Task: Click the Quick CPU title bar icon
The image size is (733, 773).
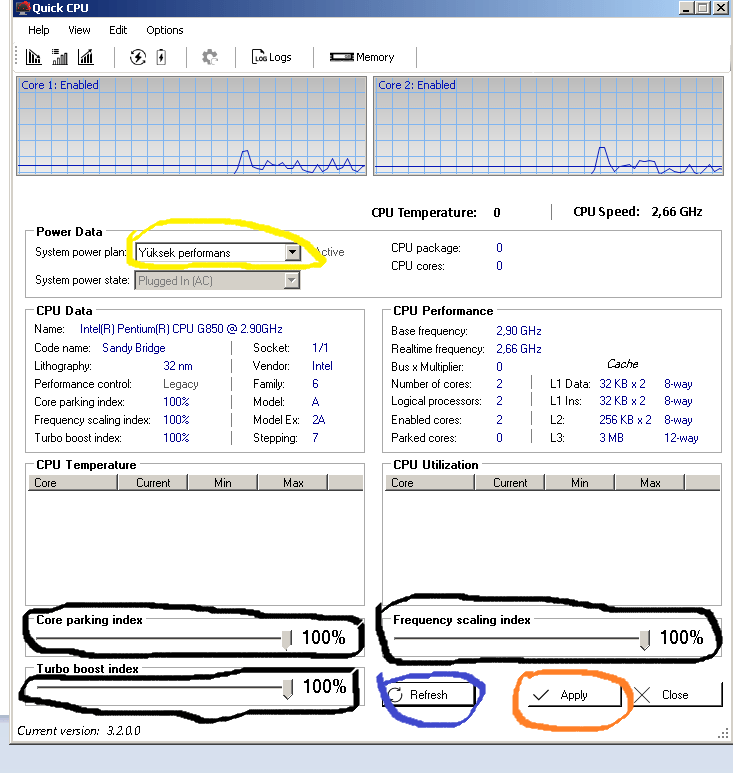Action: tap(23, 8)
